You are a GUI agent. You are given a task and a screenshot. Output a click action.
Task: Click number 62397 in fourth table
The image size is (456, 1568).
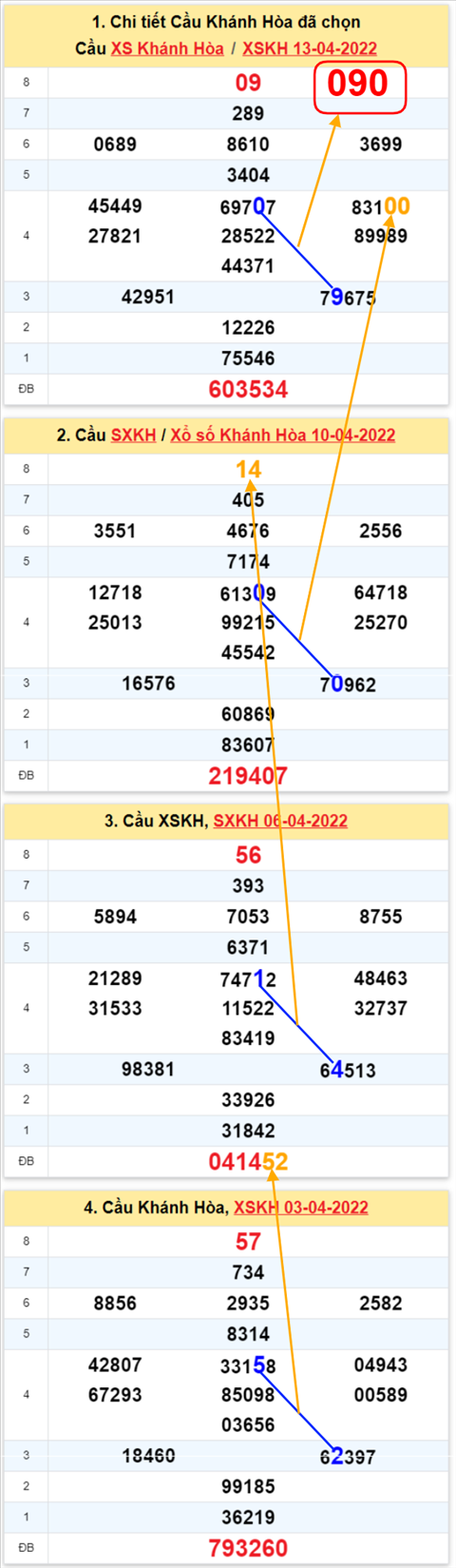click(348, 1456)
